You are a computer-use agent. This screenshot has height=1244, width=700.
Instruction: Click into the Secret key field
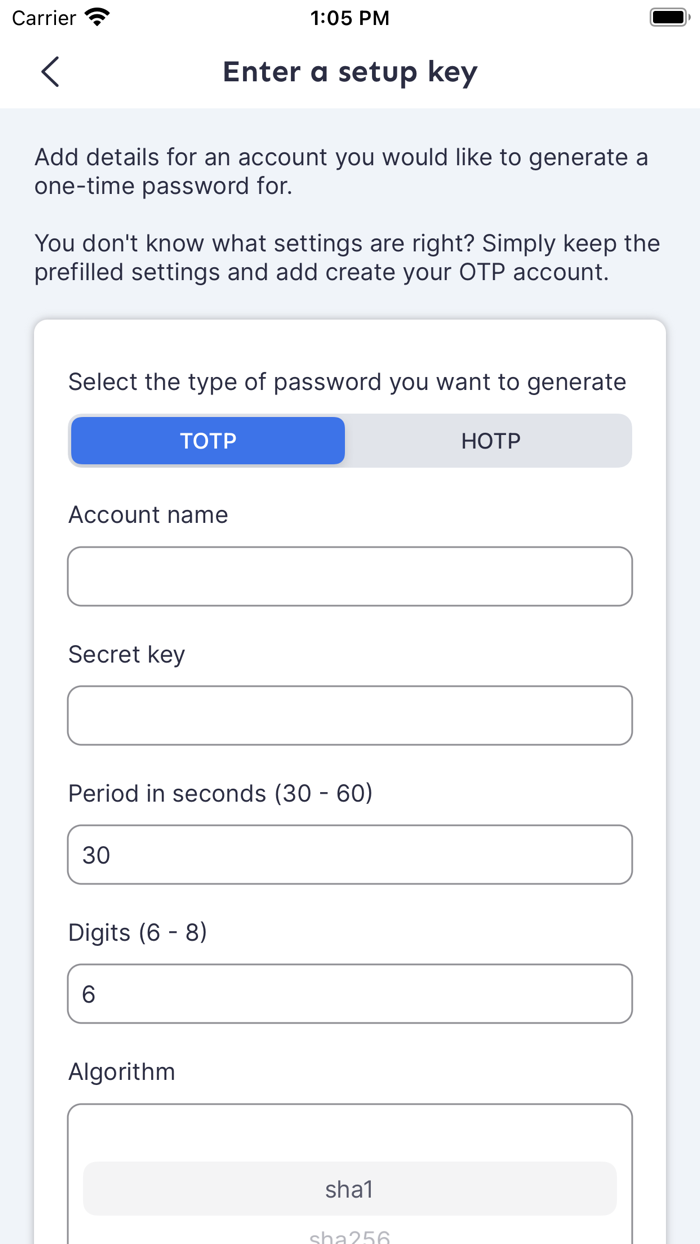pos(350,715)
